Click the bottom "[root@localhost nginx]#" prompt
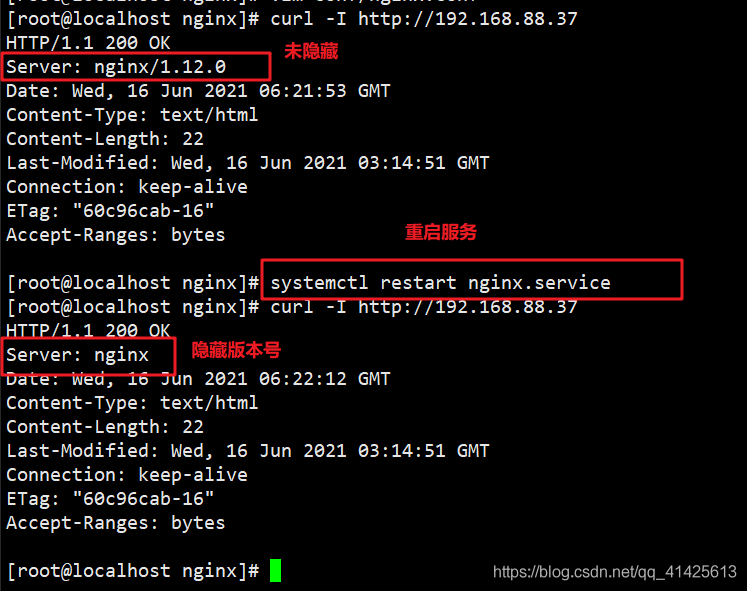The height and width of the screenshot is (591, 747). [x=133, y=571]
